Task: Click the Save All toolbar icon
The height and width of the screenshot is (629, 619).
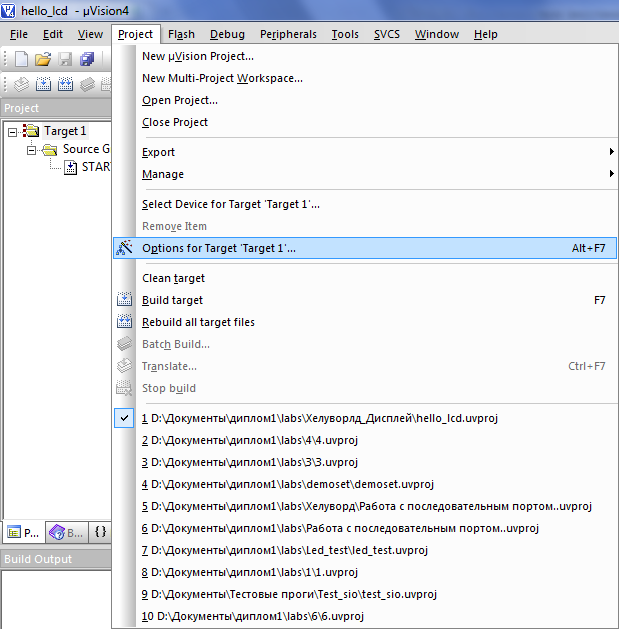Action: tap(87, 59)
